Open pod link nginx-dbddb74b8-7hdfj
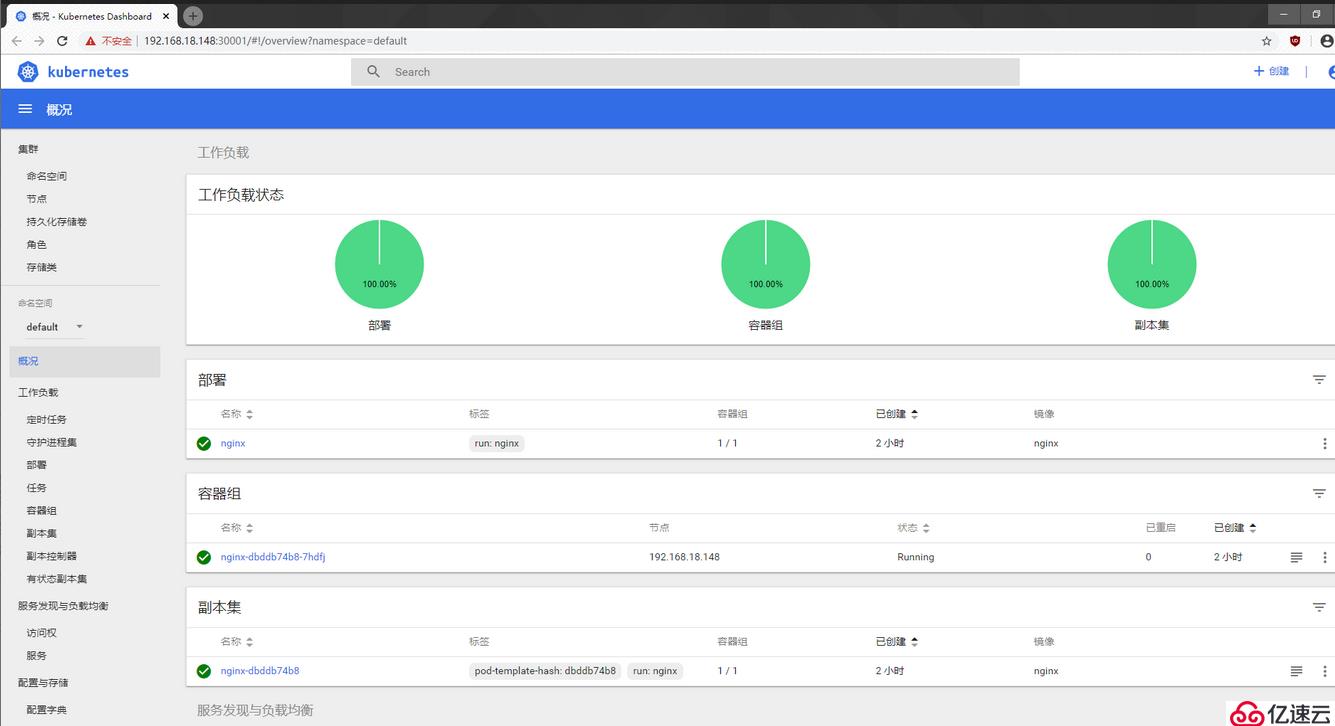The width and height of the screenshot is (1335, 726). pyautogui.click(x=273, y=557)
